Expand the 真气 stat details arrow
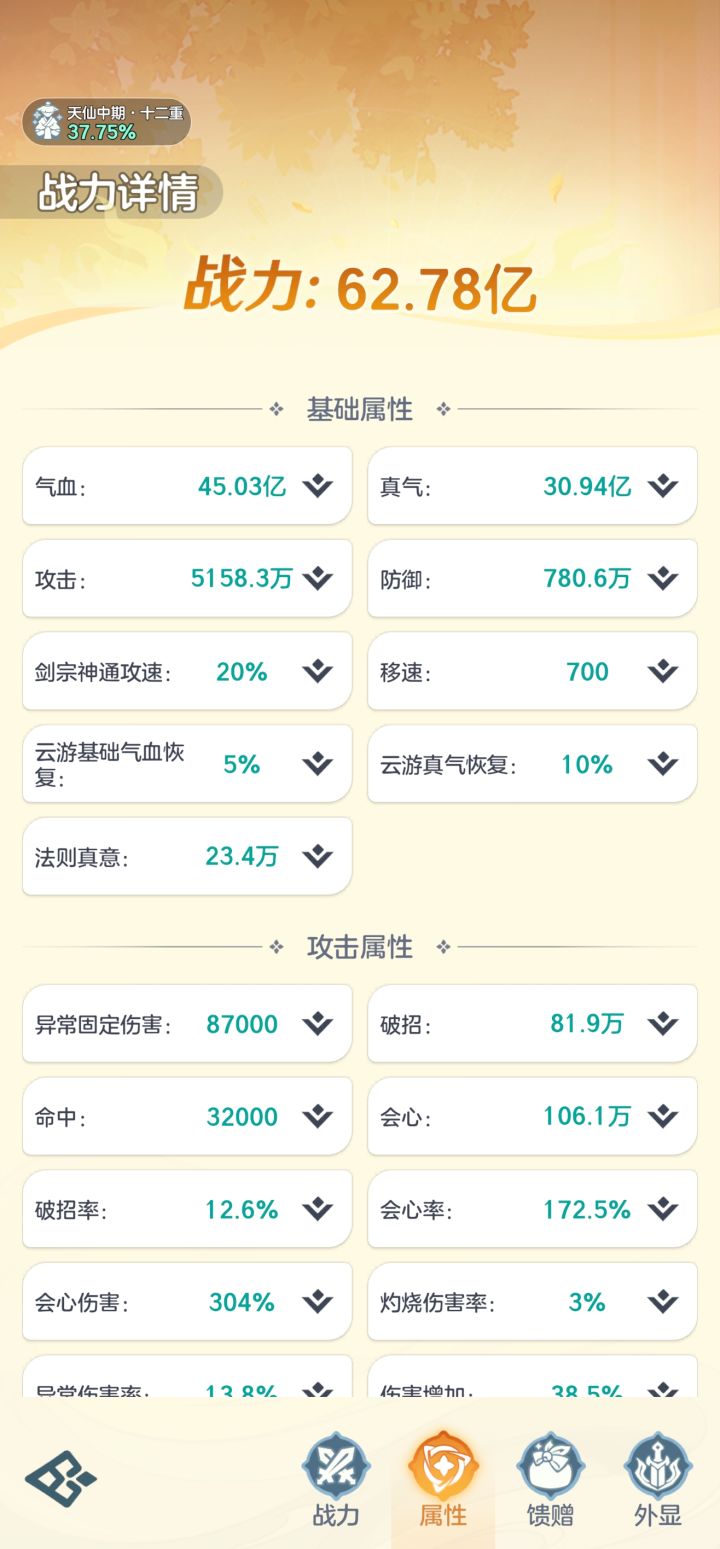Image resolution: width=720 pixels, height=1549 pixels. (662, 487)
